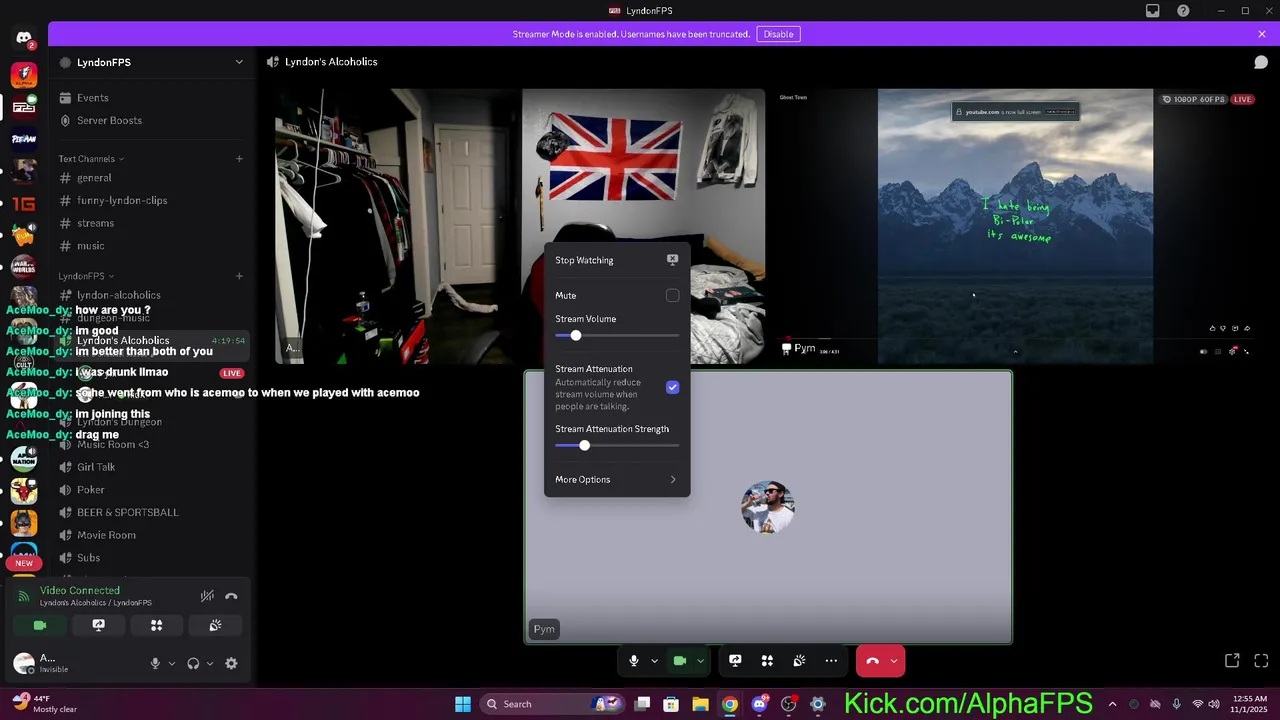Click the Windows Start button
The width and height of the screenshot is (1280, 720).
tap(463, 704)
